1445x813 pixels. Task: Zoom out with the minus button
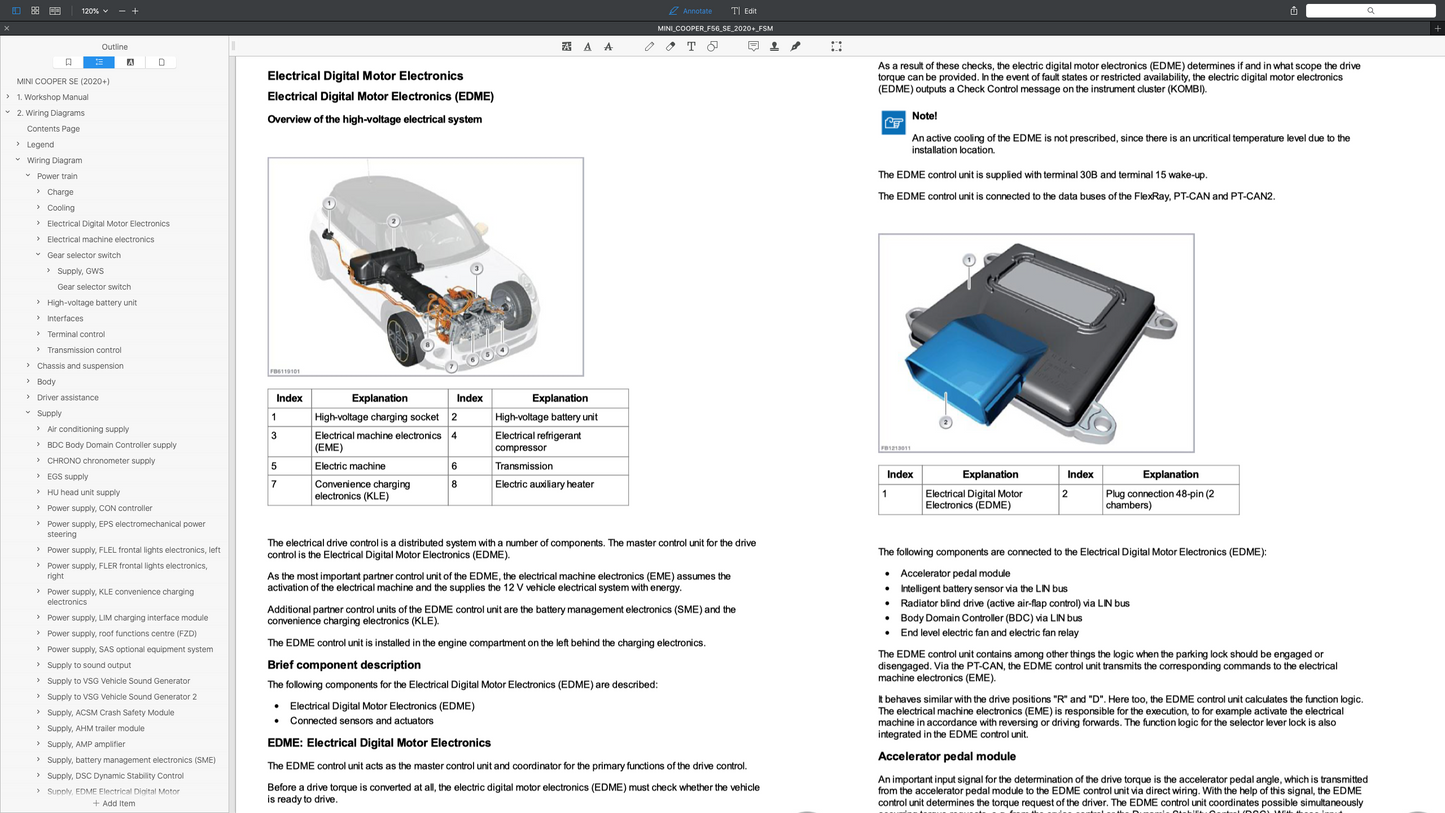[x=122, y=11]
